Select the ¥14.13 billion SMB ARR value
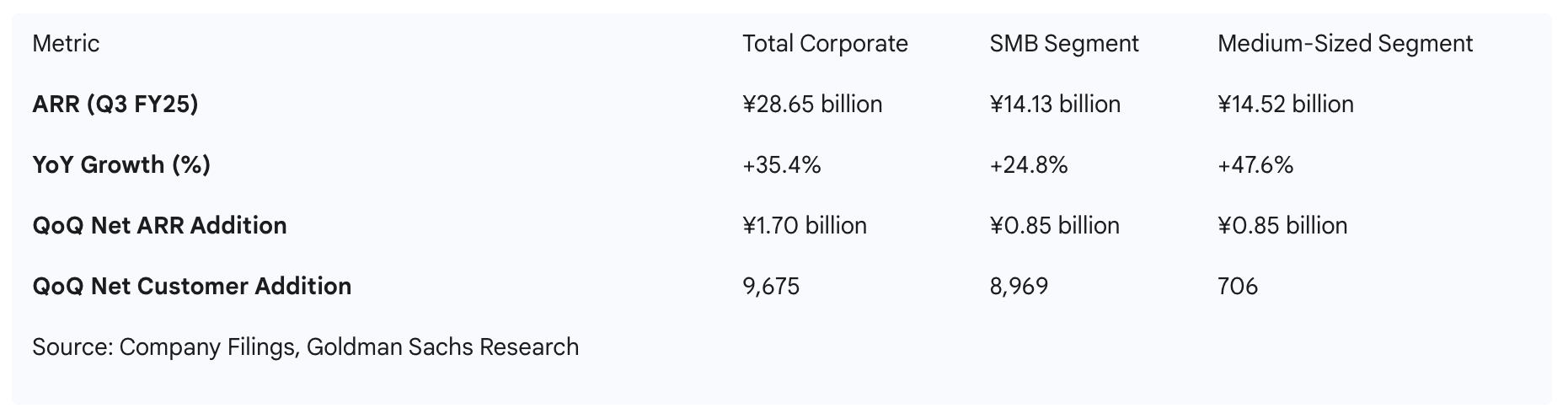 coord(1054,105)
